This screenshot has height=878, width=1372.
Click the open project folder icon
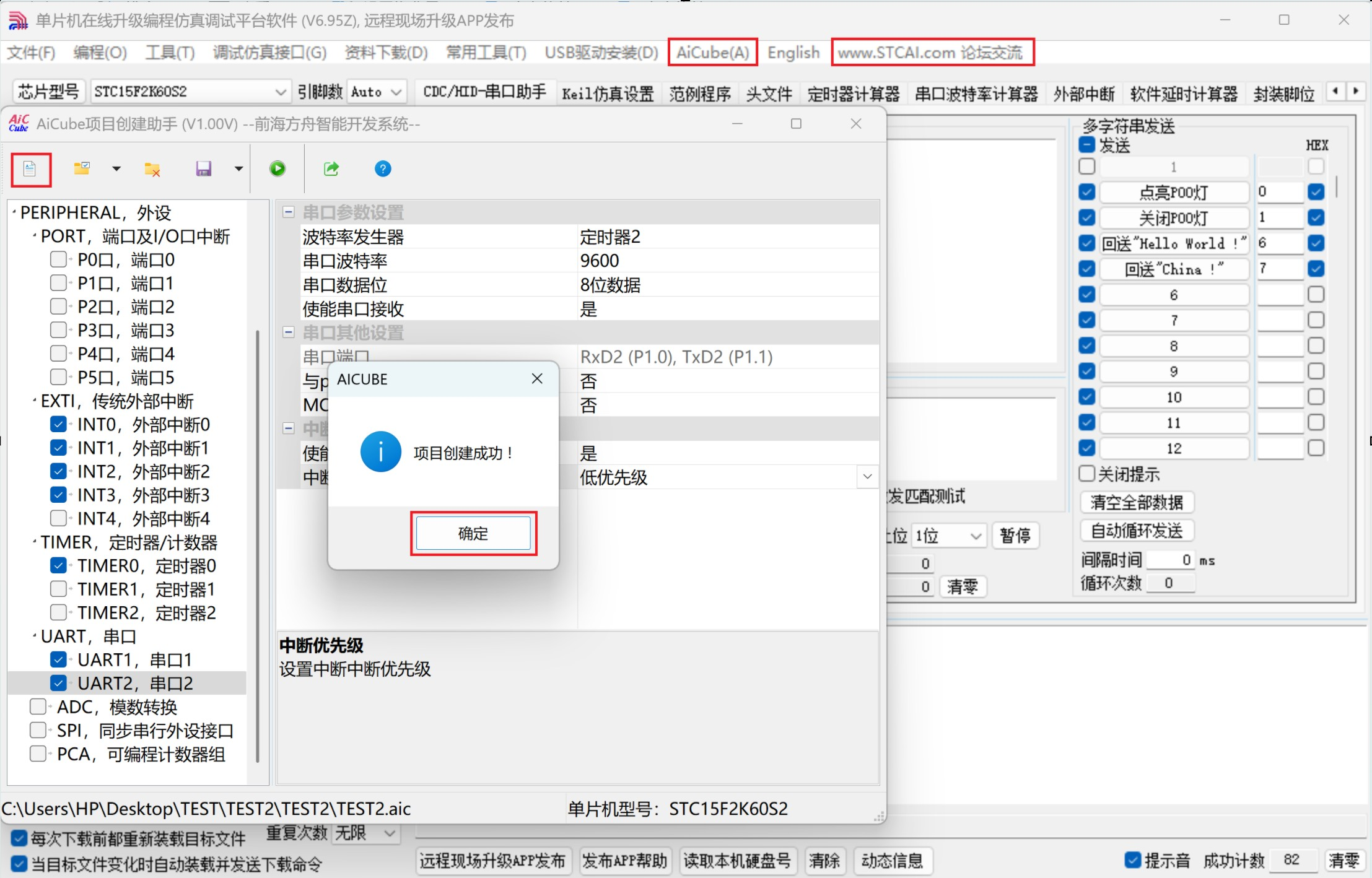click(x=82, y=168)
